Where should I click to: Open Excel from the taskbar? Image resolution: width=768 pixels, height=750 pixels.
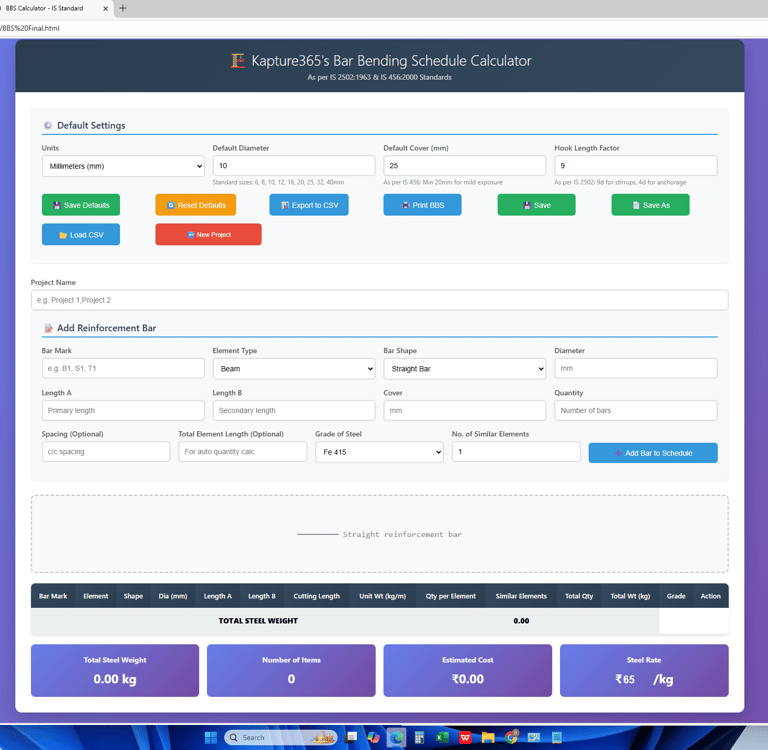(x=442, y=737)
